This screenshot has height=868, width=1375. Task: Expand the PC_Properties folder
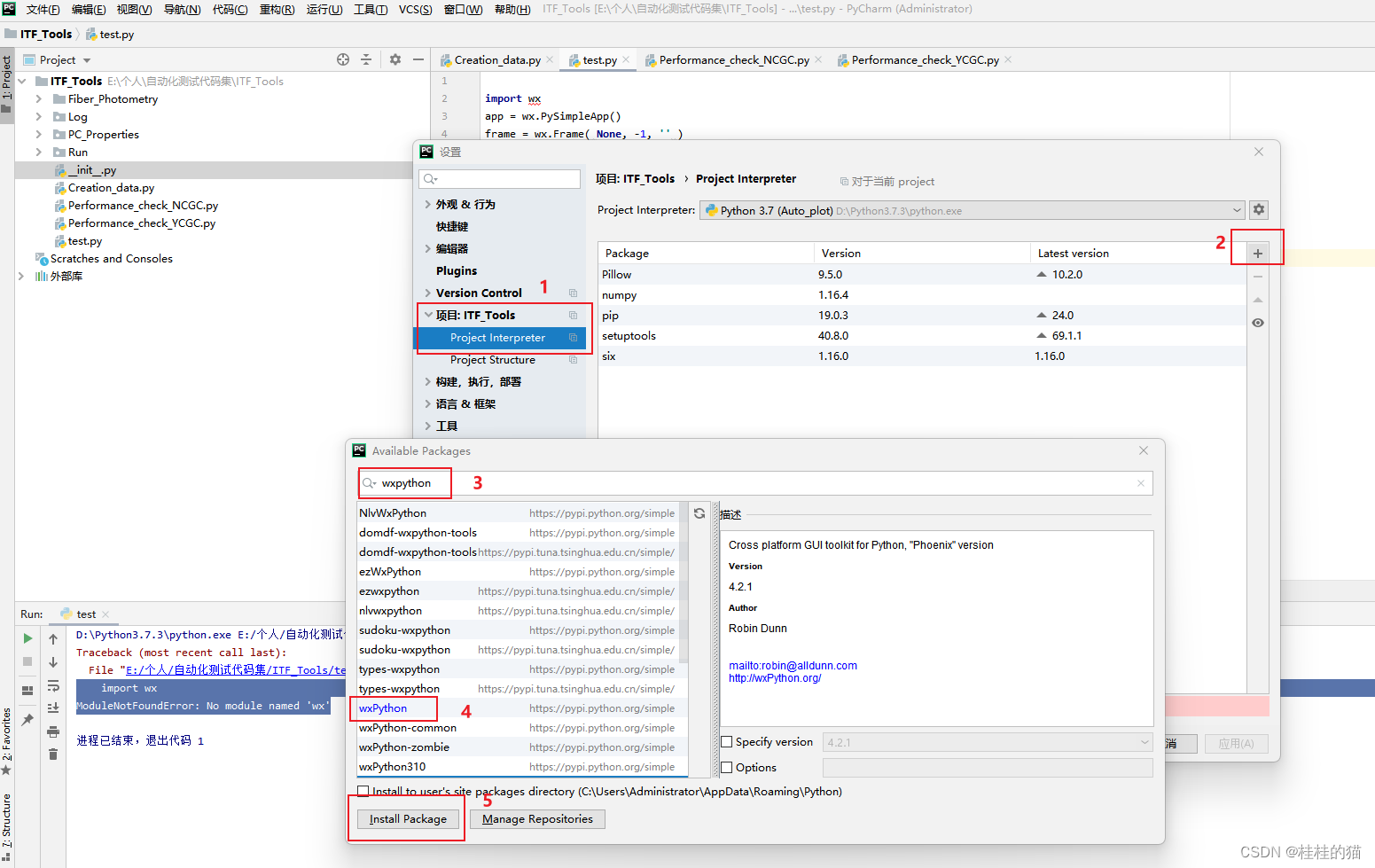(38, 135)
